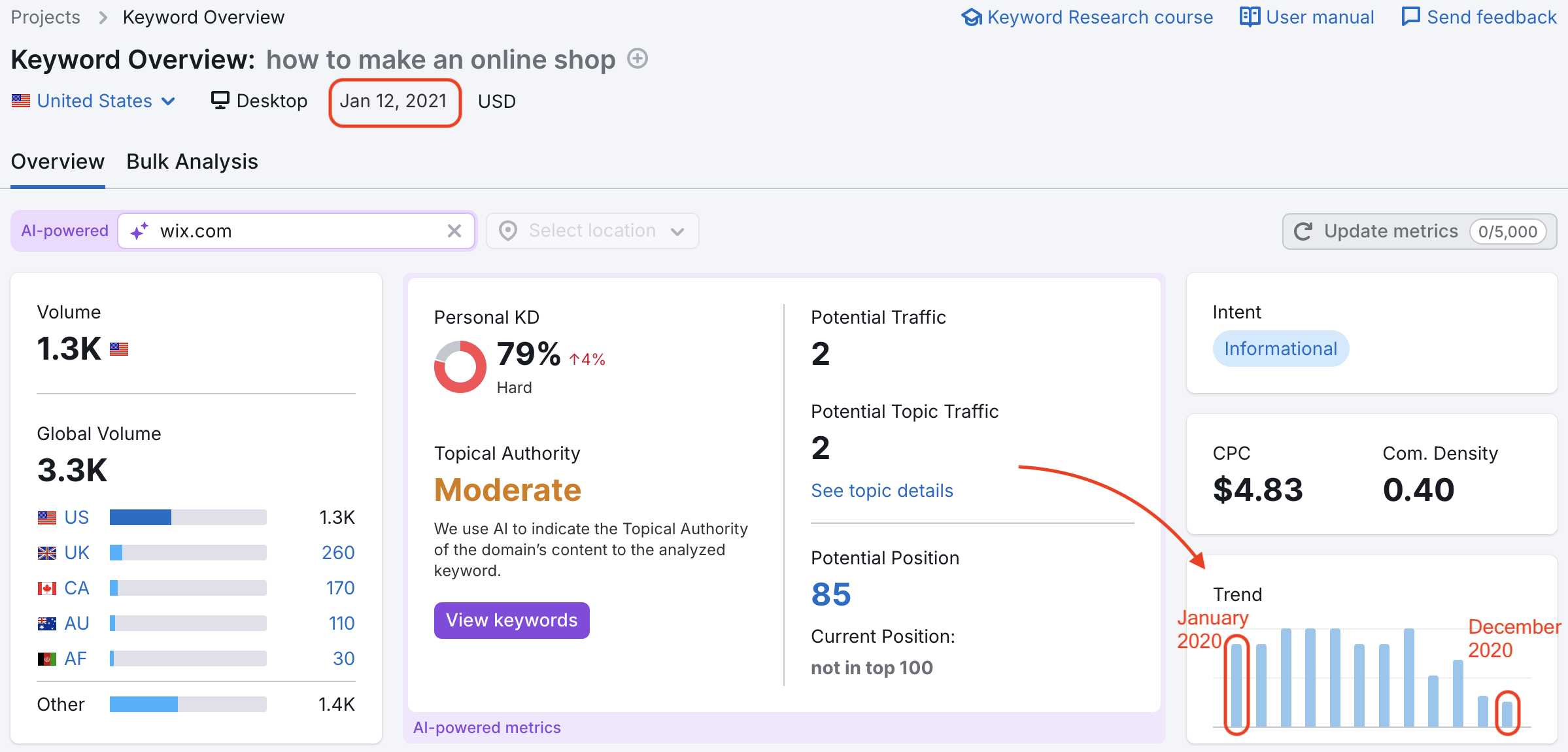Click the add keyword plus icon

638,59
